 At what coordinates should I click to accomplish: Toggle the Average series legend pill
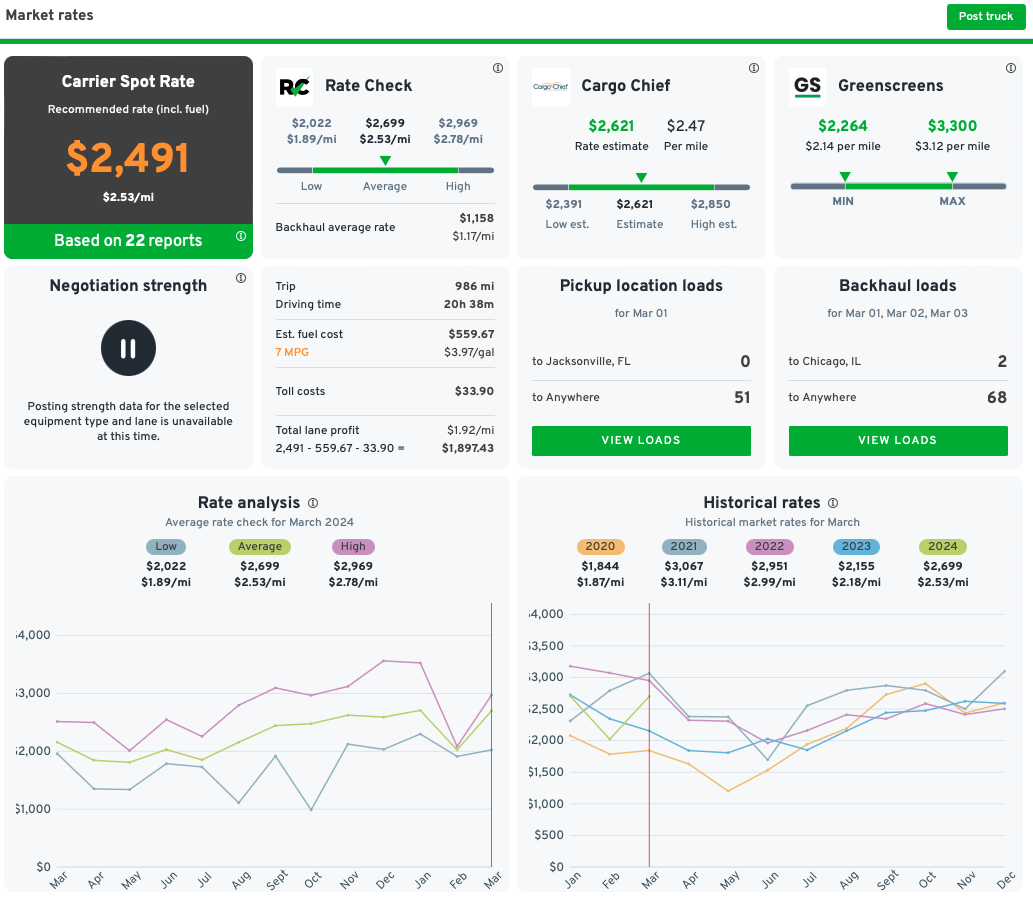click(260, 546)
